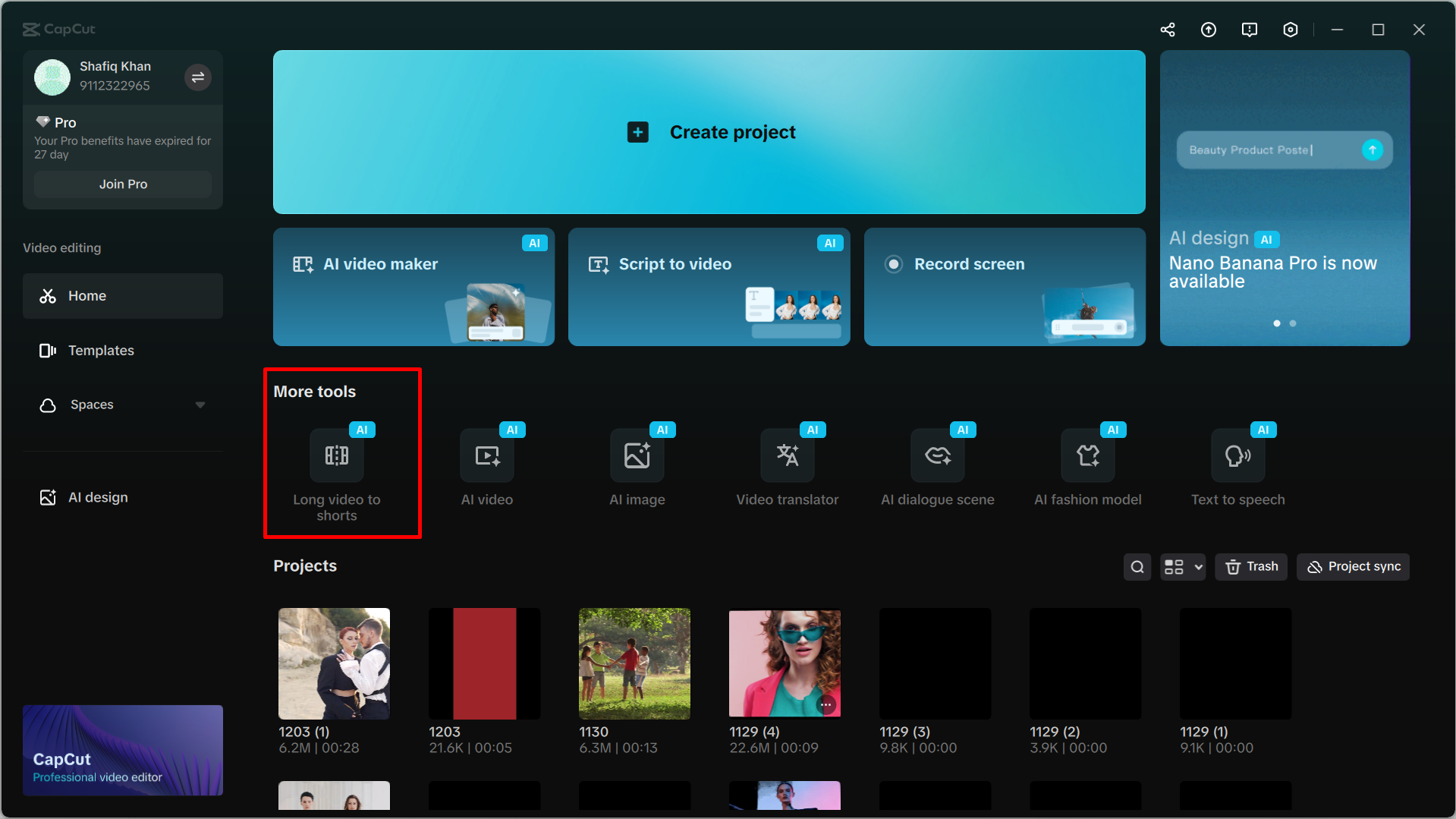Open project thumbnail 1203 with red rectangle

(x=484, y=663)
